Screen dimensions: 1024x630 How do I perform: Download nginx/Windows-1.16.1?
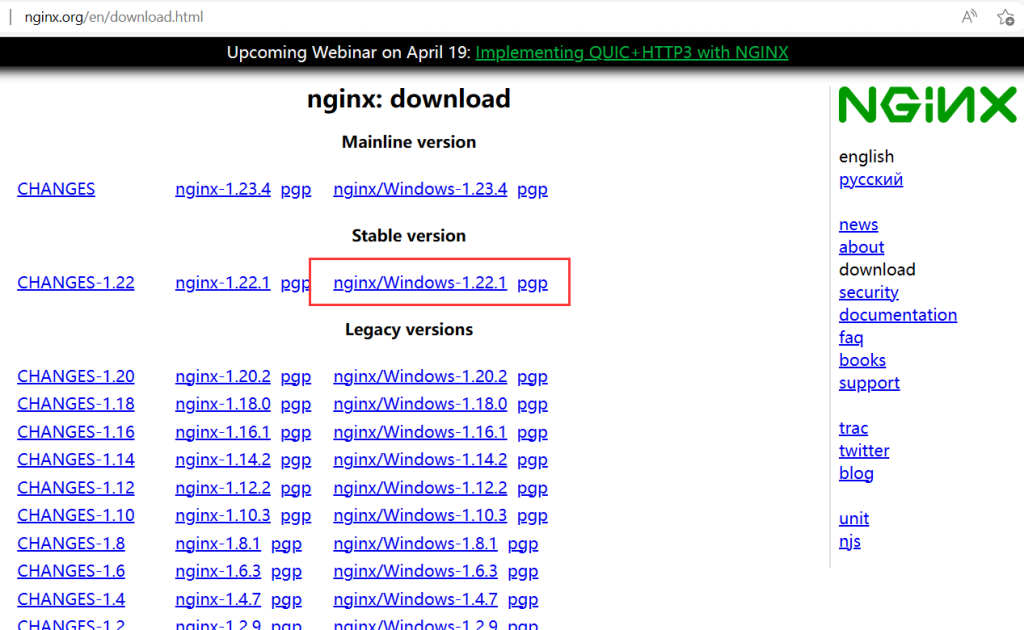coord(420,432)
